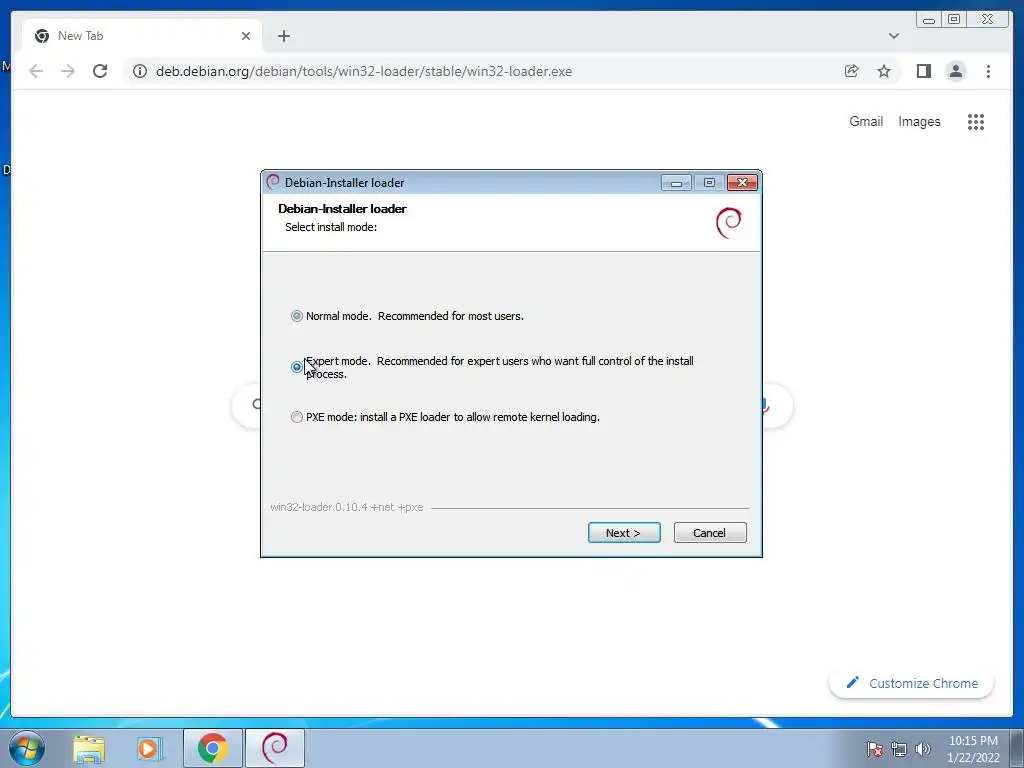The width and height of the screenshot is (1024, 768).
Task: Close the New Tab tab
Action: point(246,36)
